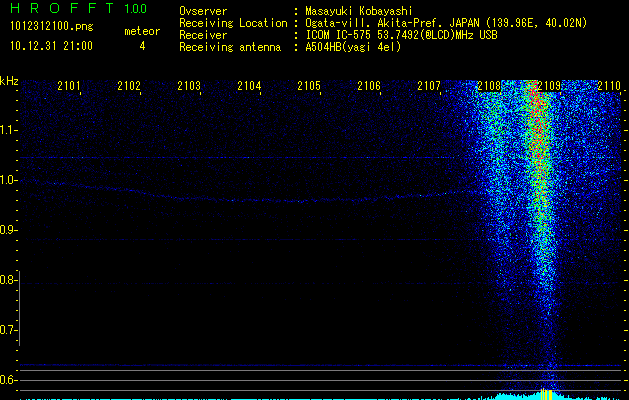Click the 2103 time marker
This screenshot has width=629, height=400.
coord(189,85)
